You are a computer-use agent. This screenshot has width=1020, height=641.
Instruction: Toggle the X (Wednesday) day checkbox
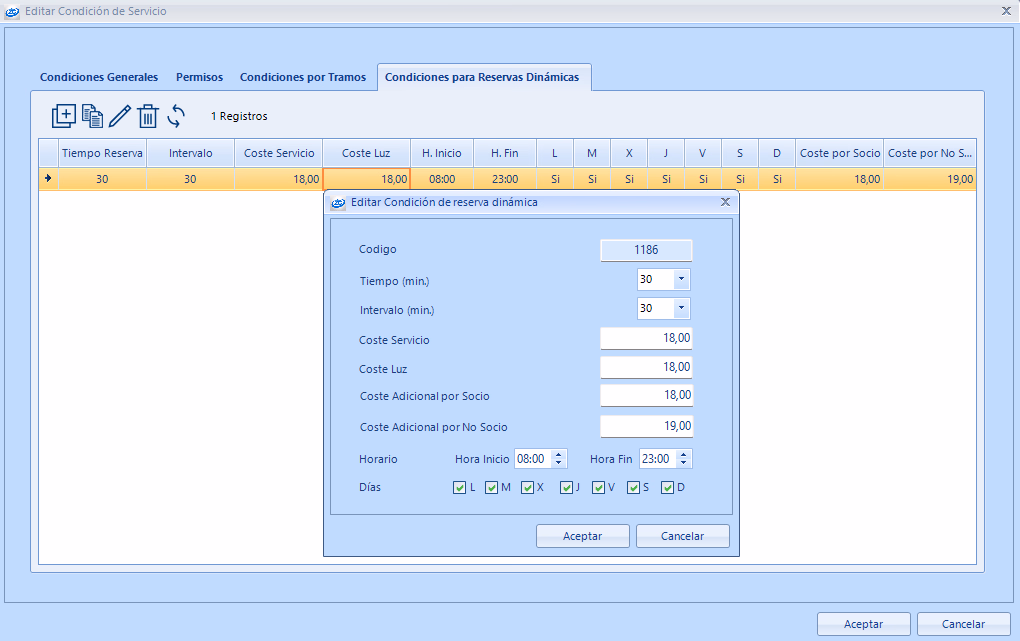[528, 488]
